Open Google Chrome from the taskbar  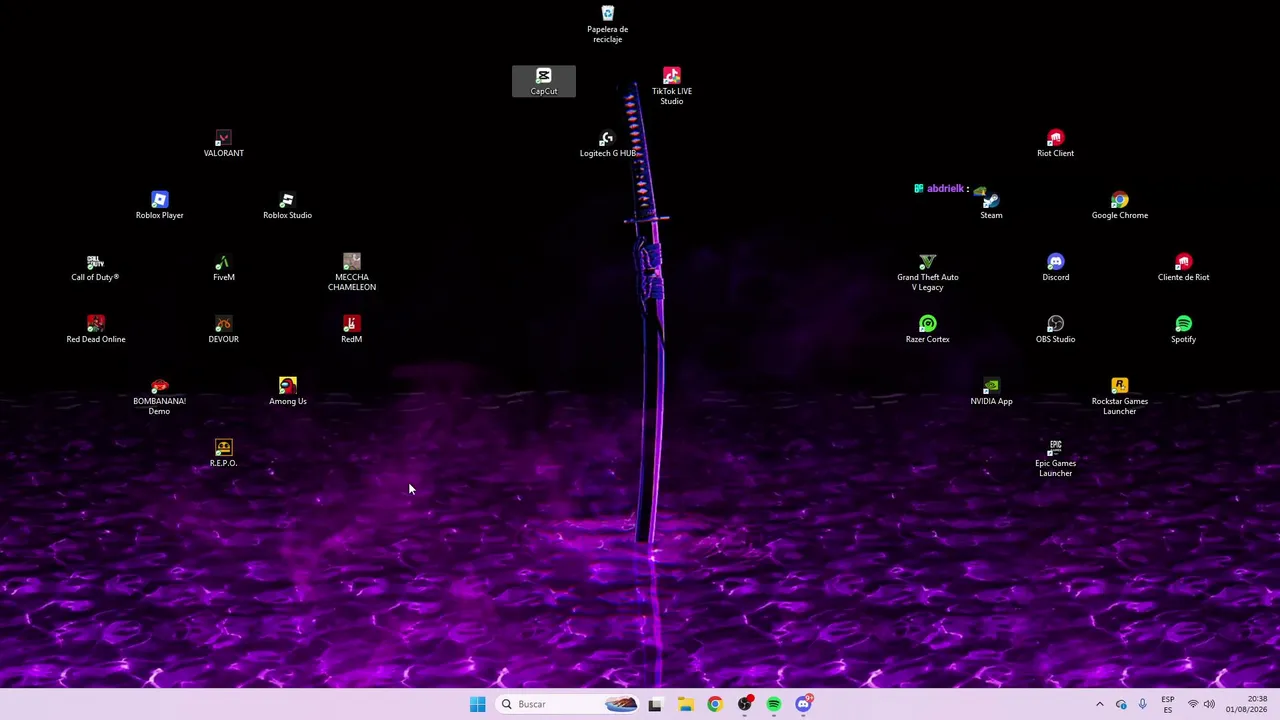point(714,704)
